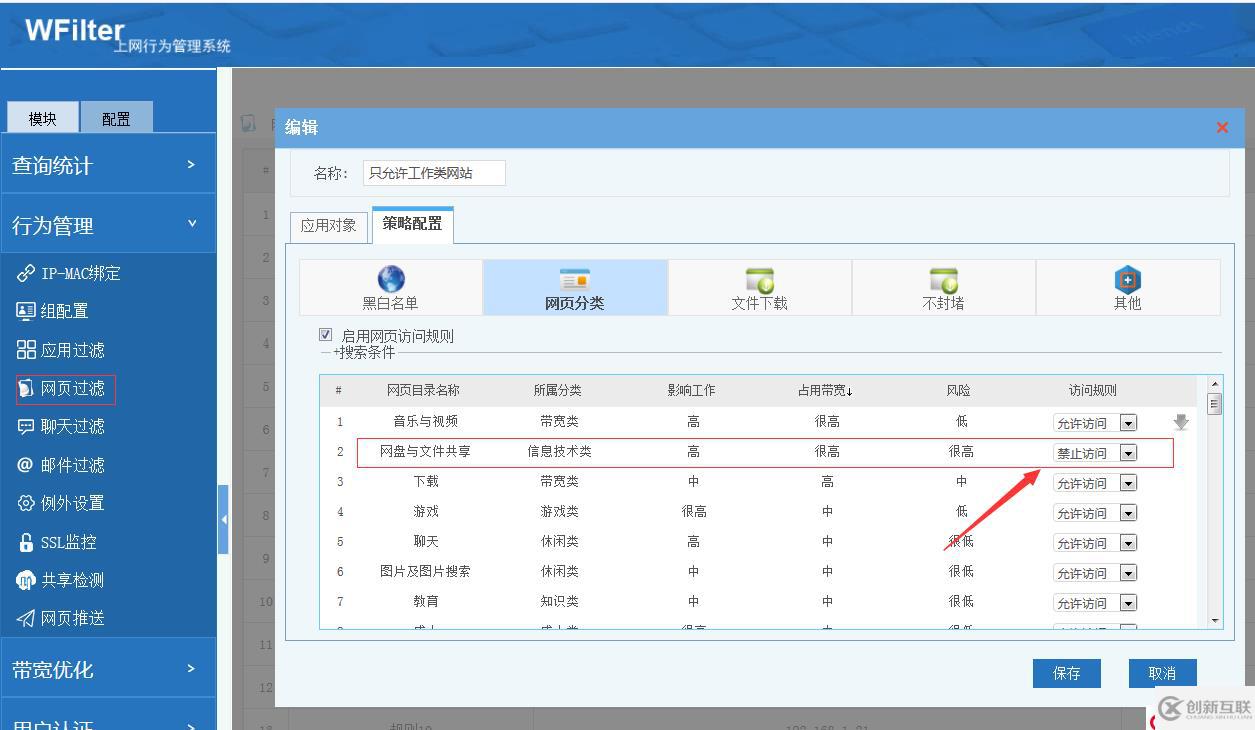1255x730 pixels.
Task: Expand the 带宽优化 sidebar section
Action: pyautogui.click(x=108, y=669)
